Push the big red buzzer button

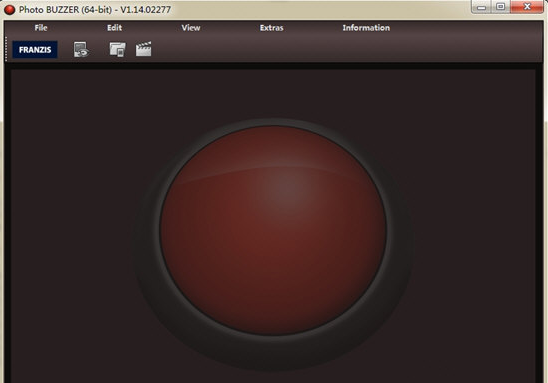coord(273,230)
